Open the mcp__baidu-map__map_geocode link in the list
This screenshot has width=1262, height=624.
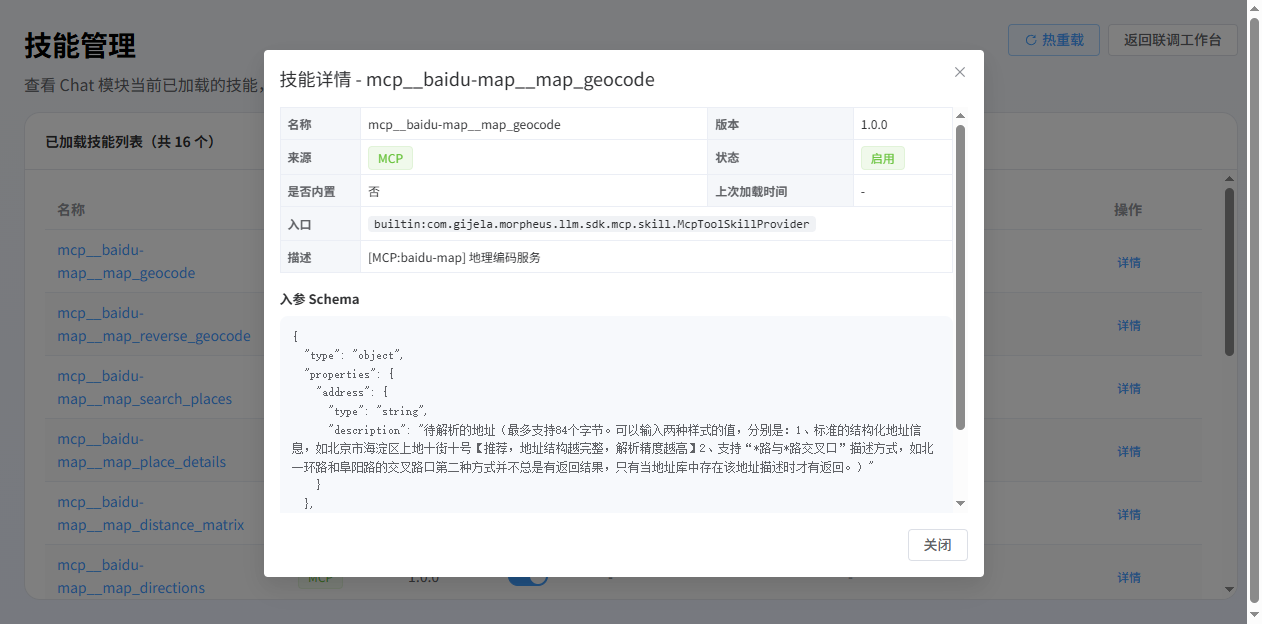coord(126,262)
